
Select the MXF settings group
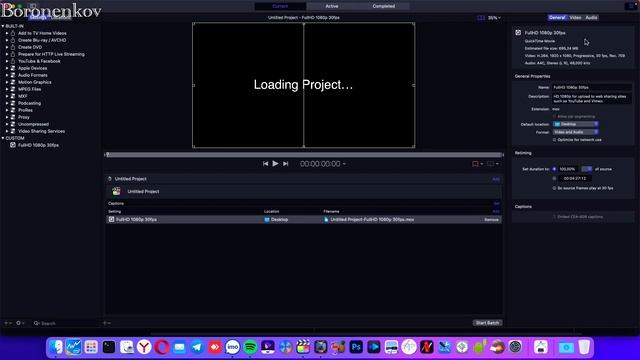[x=22, y=96]
